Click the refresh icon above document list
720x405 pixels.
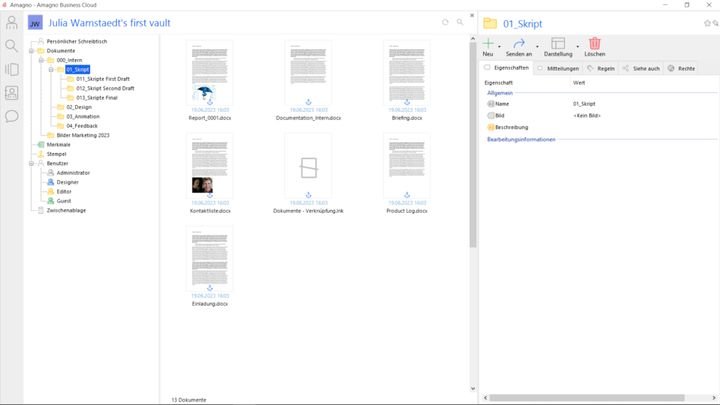pos(445,22)
